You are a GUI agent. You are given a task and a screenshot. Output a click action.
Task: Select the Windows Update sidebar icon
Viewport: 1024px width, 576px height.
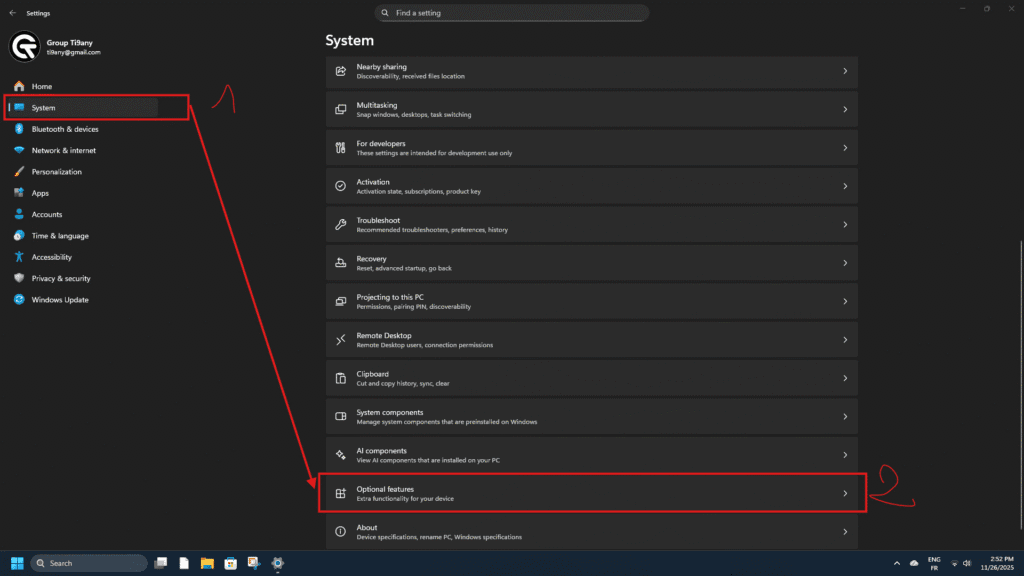point(19,300)
